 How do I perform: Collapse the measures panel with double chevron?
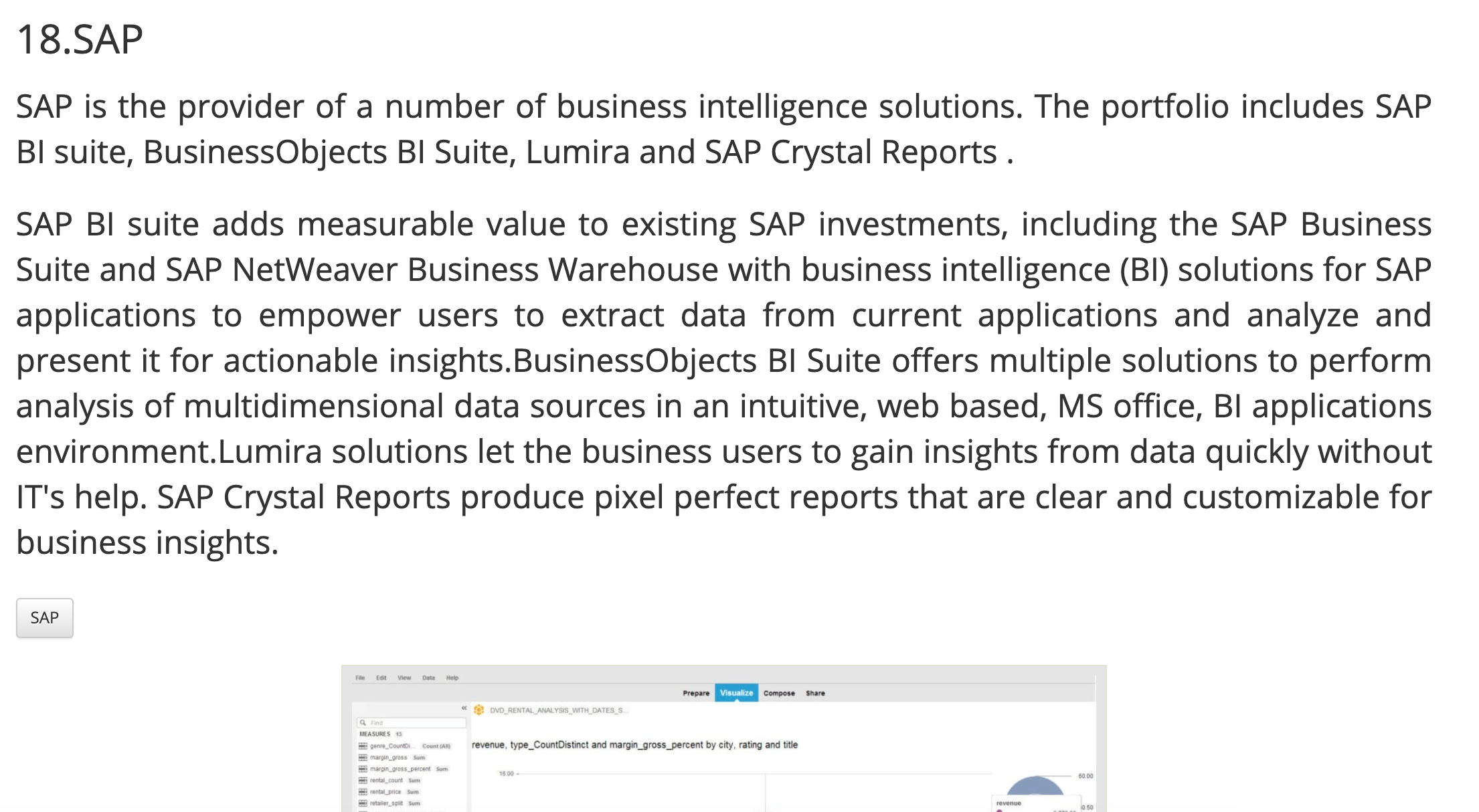tap(464, 708)
